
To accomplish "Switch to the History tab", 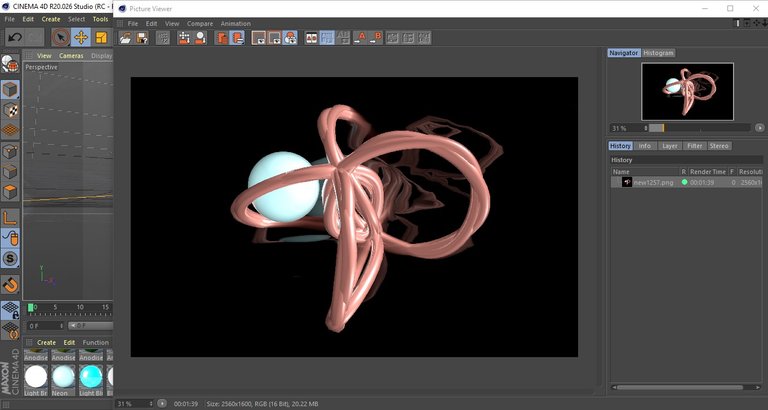I will [x=620, y=146].
